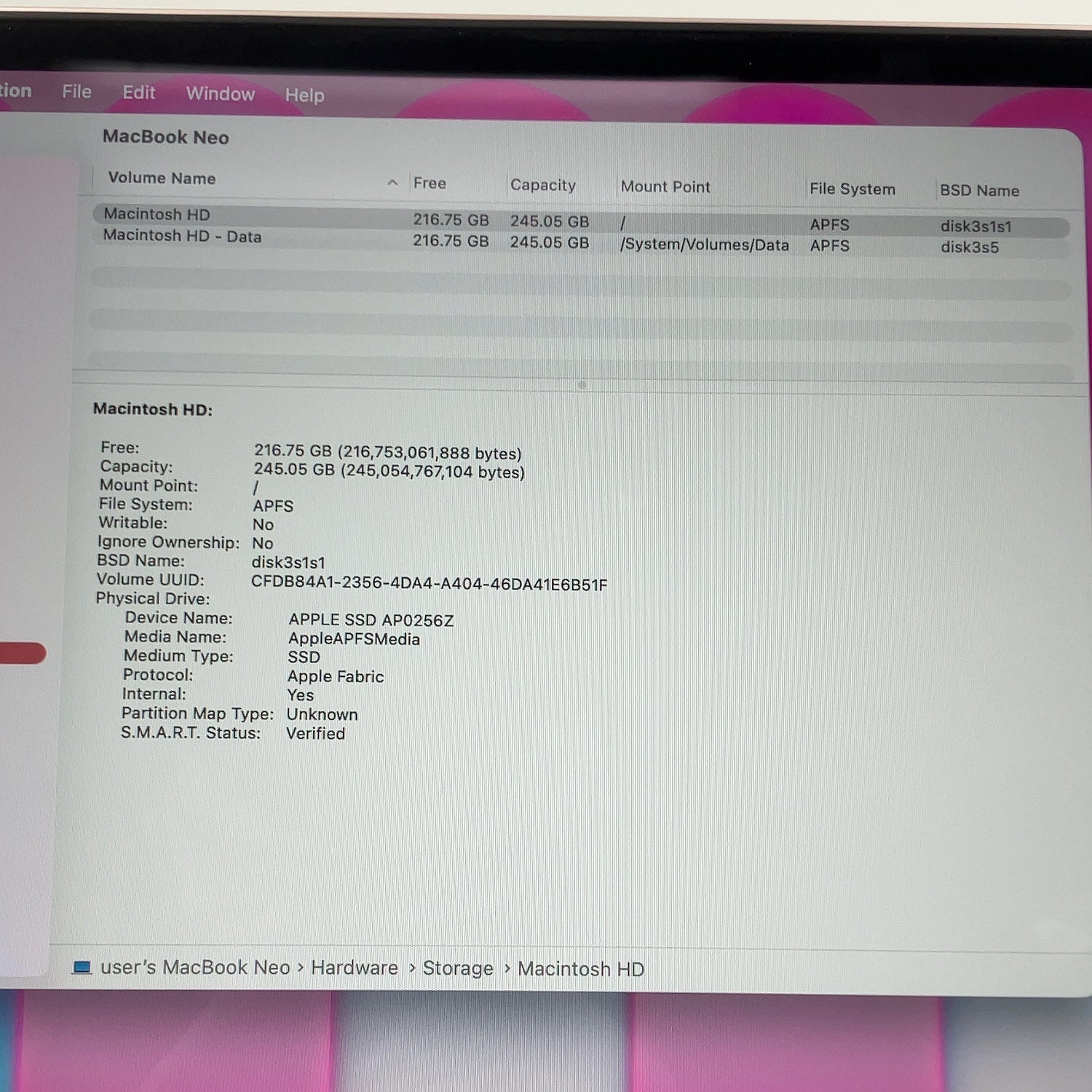Screen dimensions: 1092x1092
Task: Open the File menu
Action: [x=76, y=92]
